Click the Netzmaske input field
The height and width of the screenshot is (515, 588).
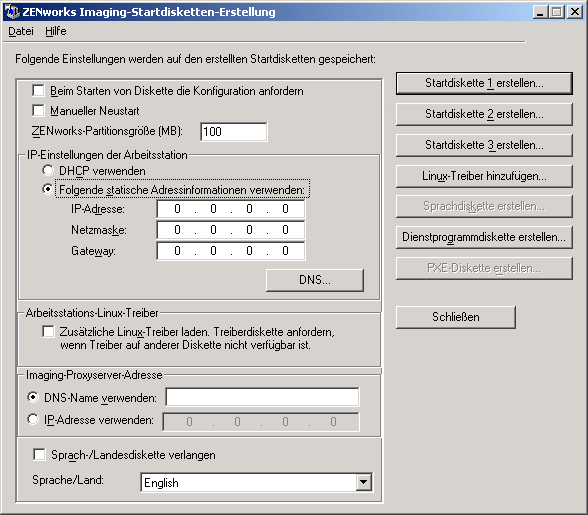[x=231, y=230]
